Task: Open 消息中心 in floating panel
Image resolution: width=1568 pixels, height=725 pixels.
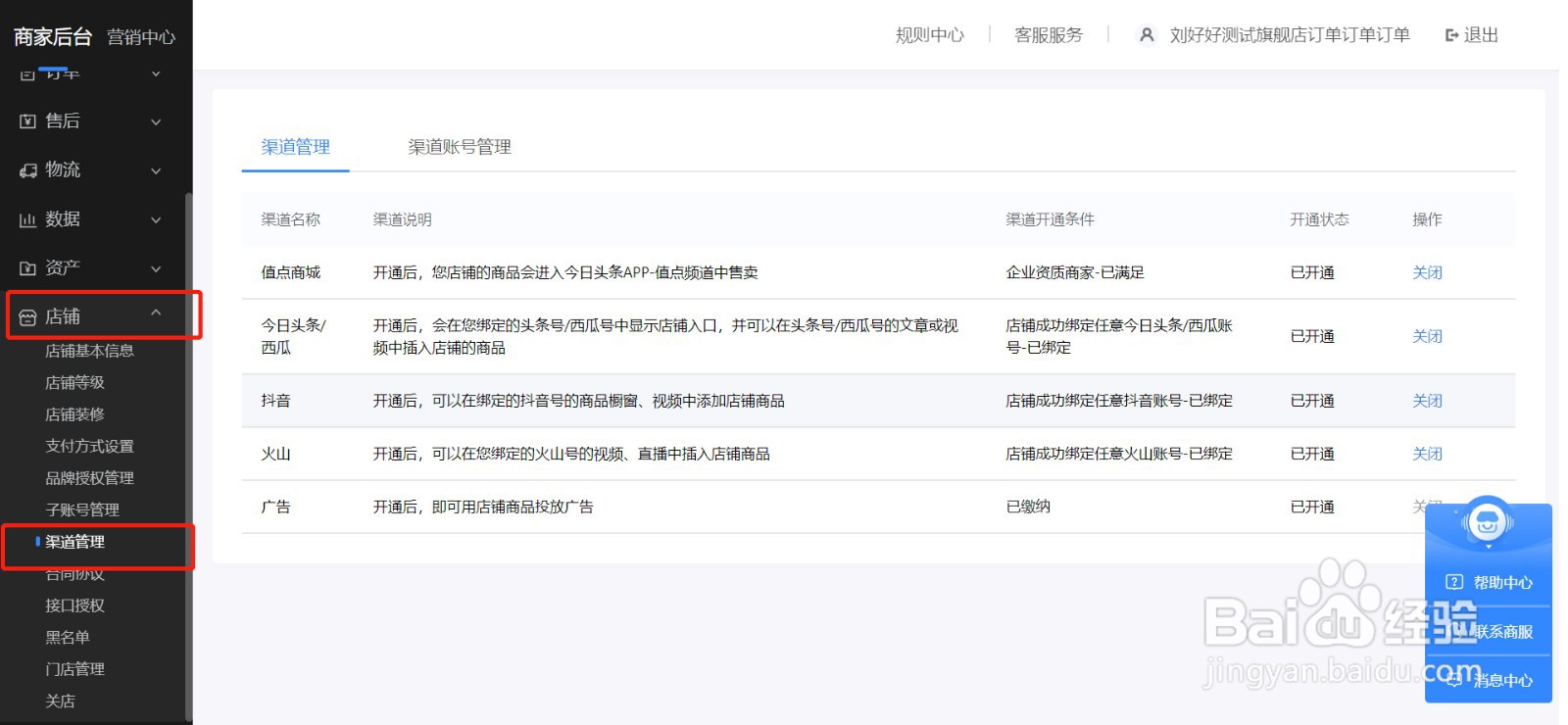Action: [1503, 680]
